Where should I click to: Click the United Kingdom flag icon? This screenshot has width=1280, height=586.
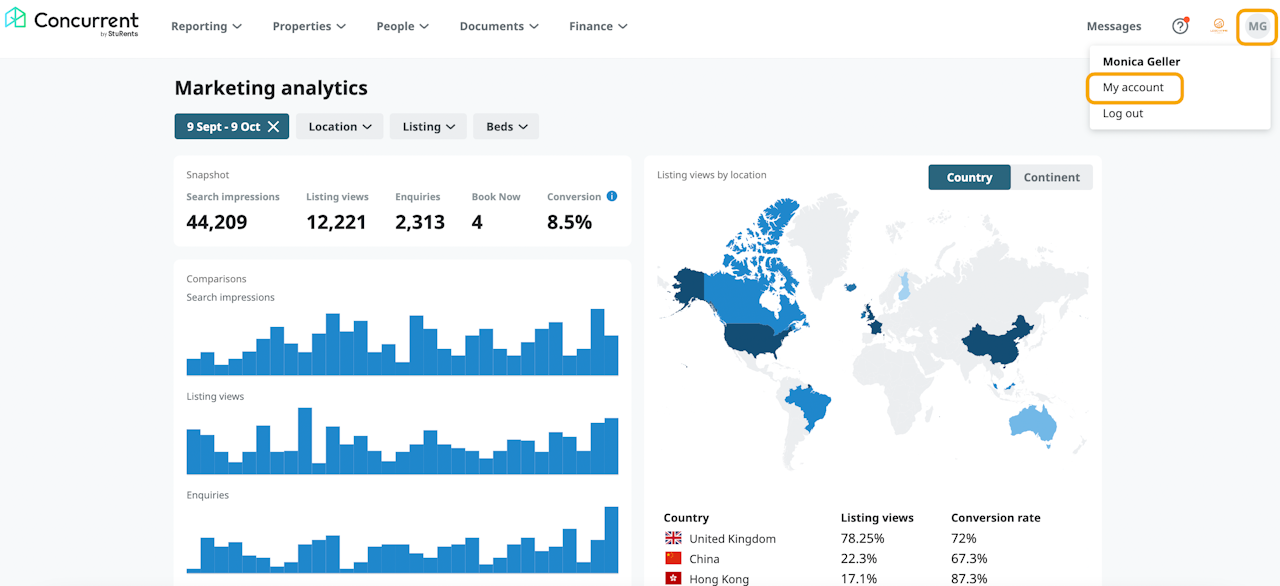pyautogui.click(x=673, y=539)
